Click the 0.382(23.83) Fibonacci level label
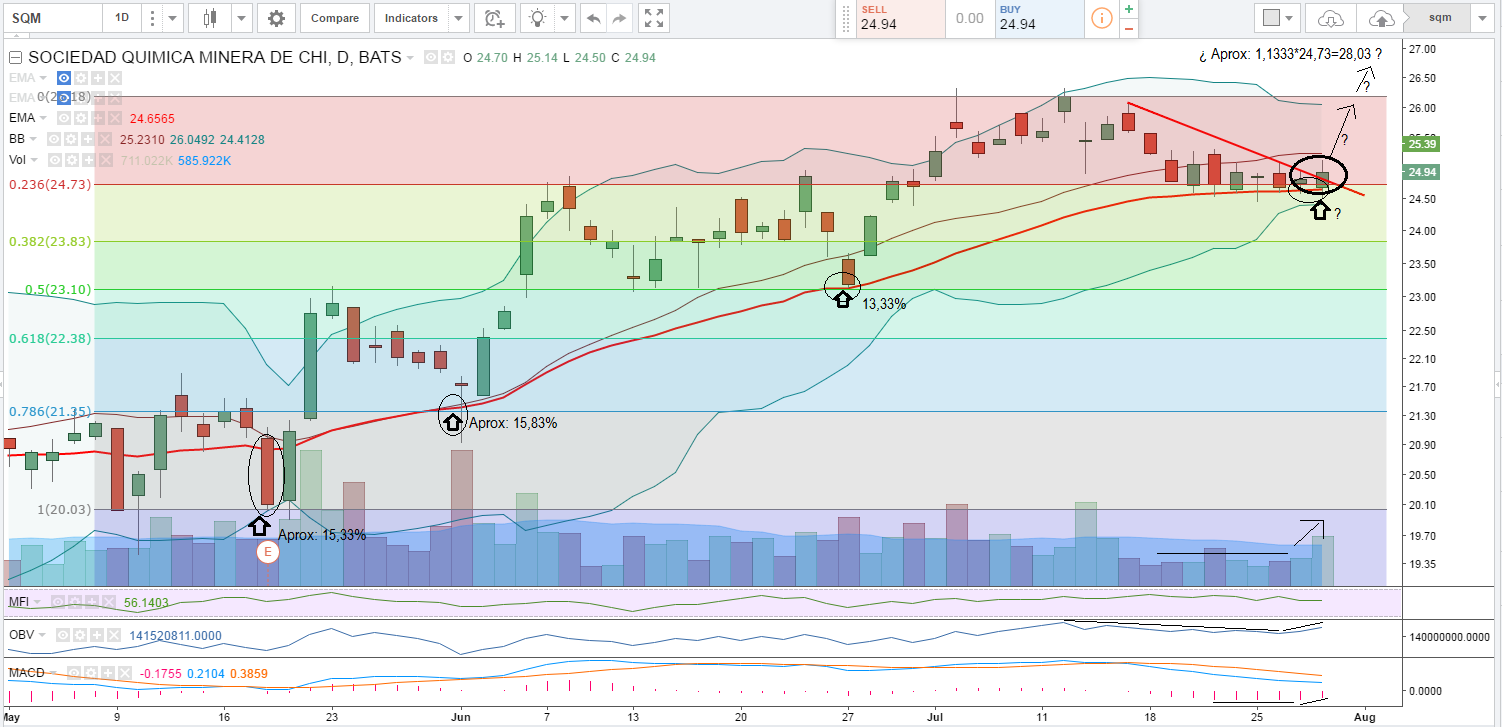Screen dimensions: 1502x727 coord(50,241)
